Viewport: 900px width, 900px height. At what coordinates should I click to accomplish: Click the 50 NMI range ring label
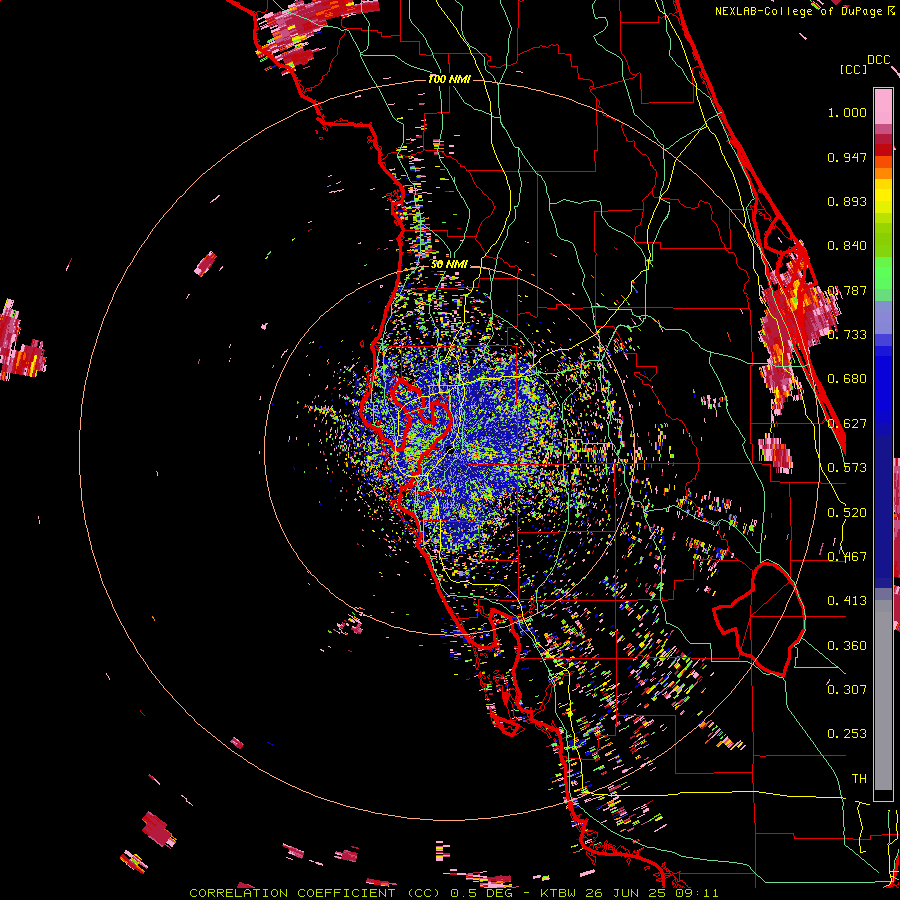click(449, 264)
